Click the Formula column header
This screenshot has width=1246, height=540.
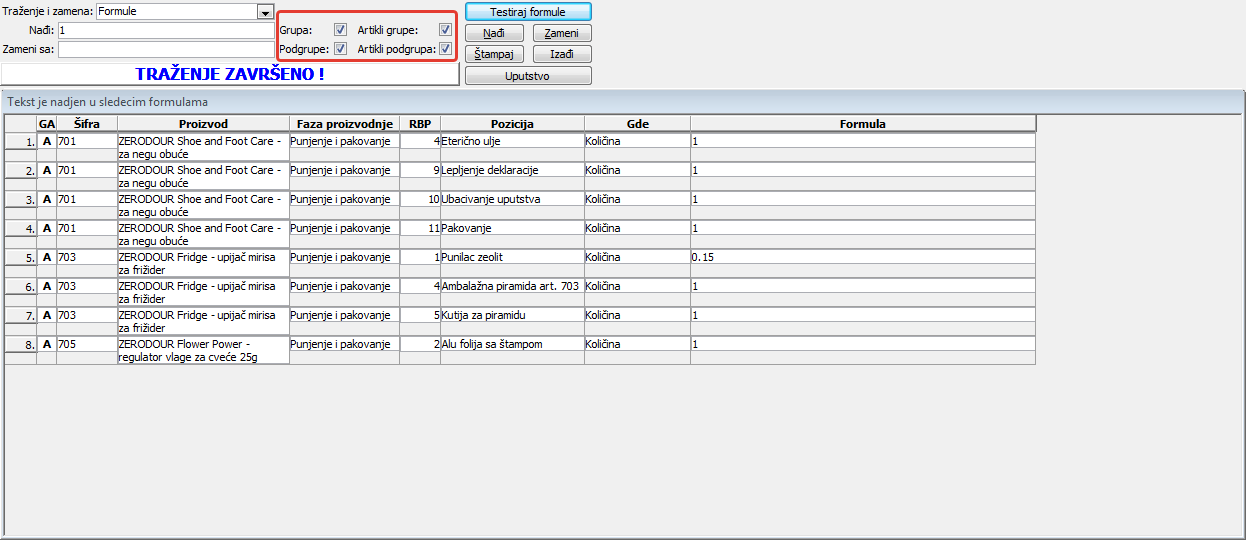862,124
